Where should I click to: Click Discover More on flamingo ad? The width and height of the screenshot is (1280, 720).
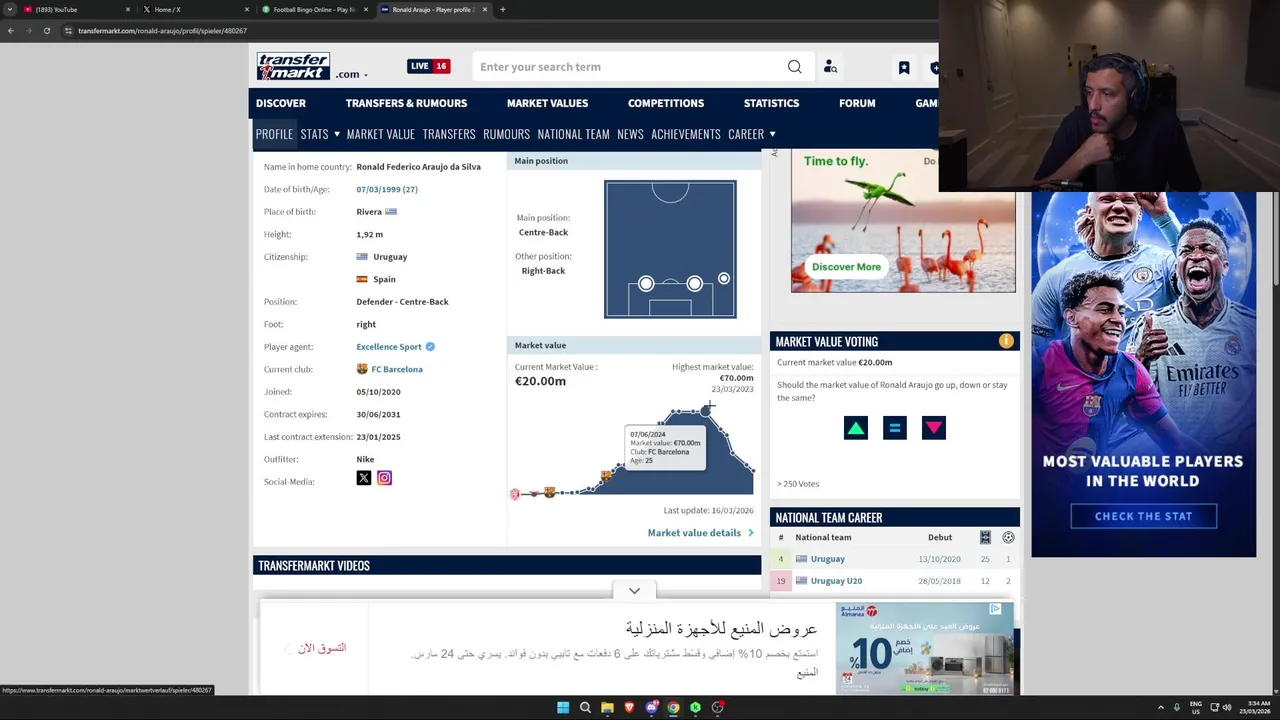tap(846, 267)
